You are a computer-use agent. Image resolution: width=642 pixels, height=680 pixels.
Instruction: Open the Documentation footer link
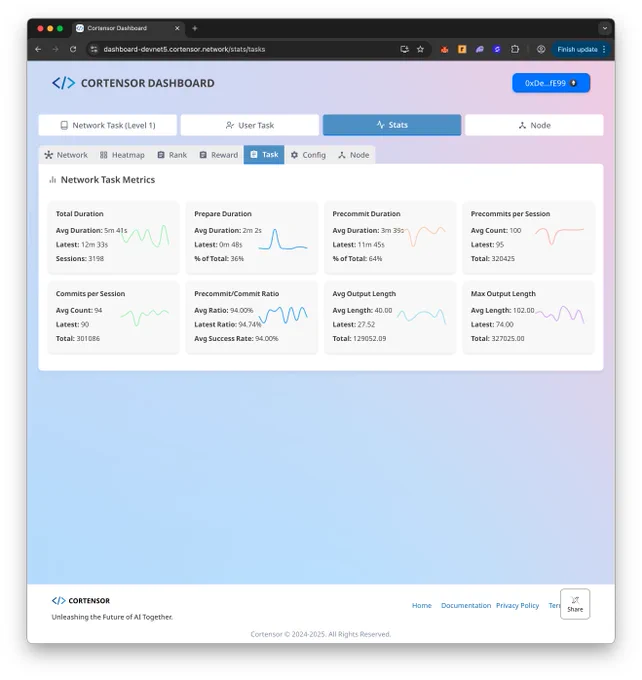point(466,605)
